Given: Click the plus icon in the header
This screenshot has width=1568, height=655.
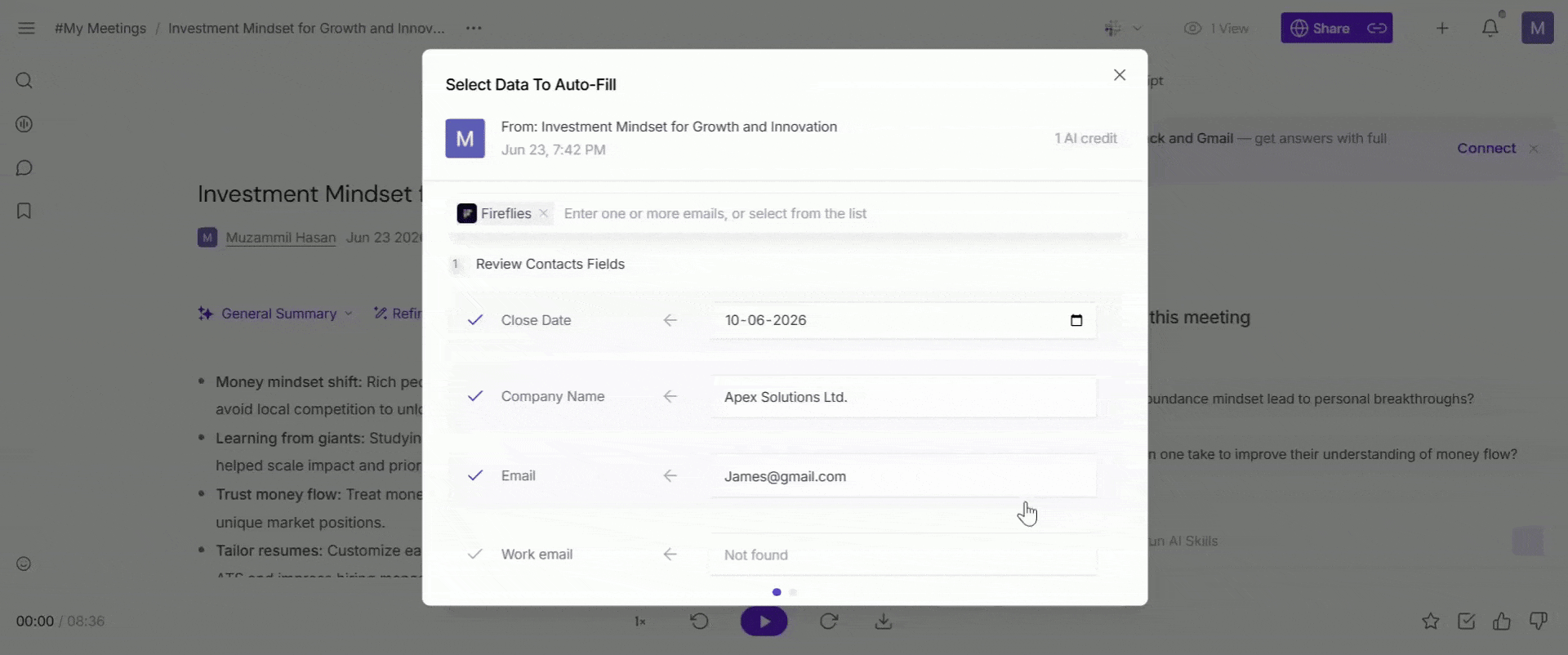Looking at the screenshot, I should click(1442, 29).
